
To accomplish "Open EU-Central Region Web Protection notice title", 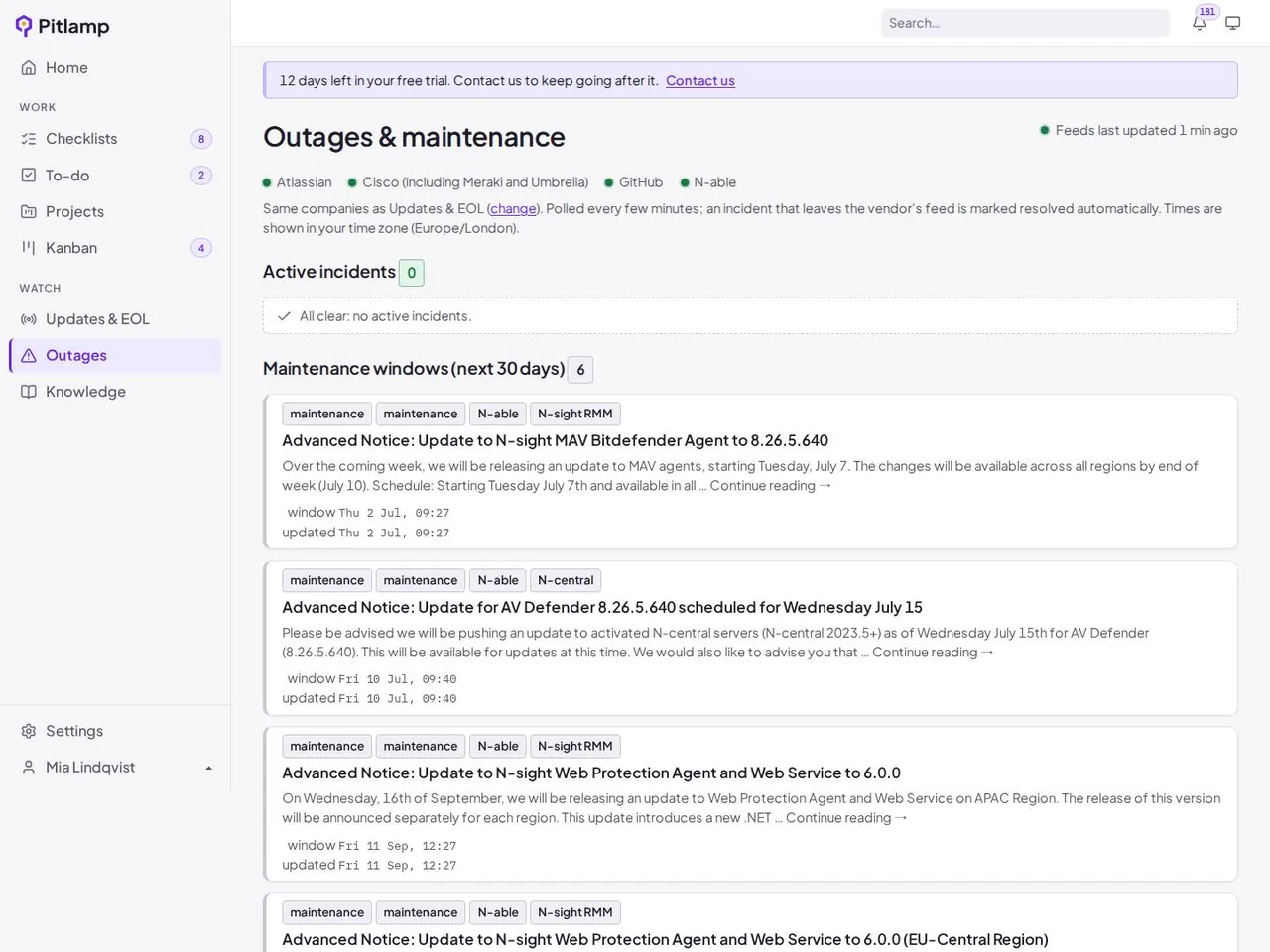I will point(665,939).
